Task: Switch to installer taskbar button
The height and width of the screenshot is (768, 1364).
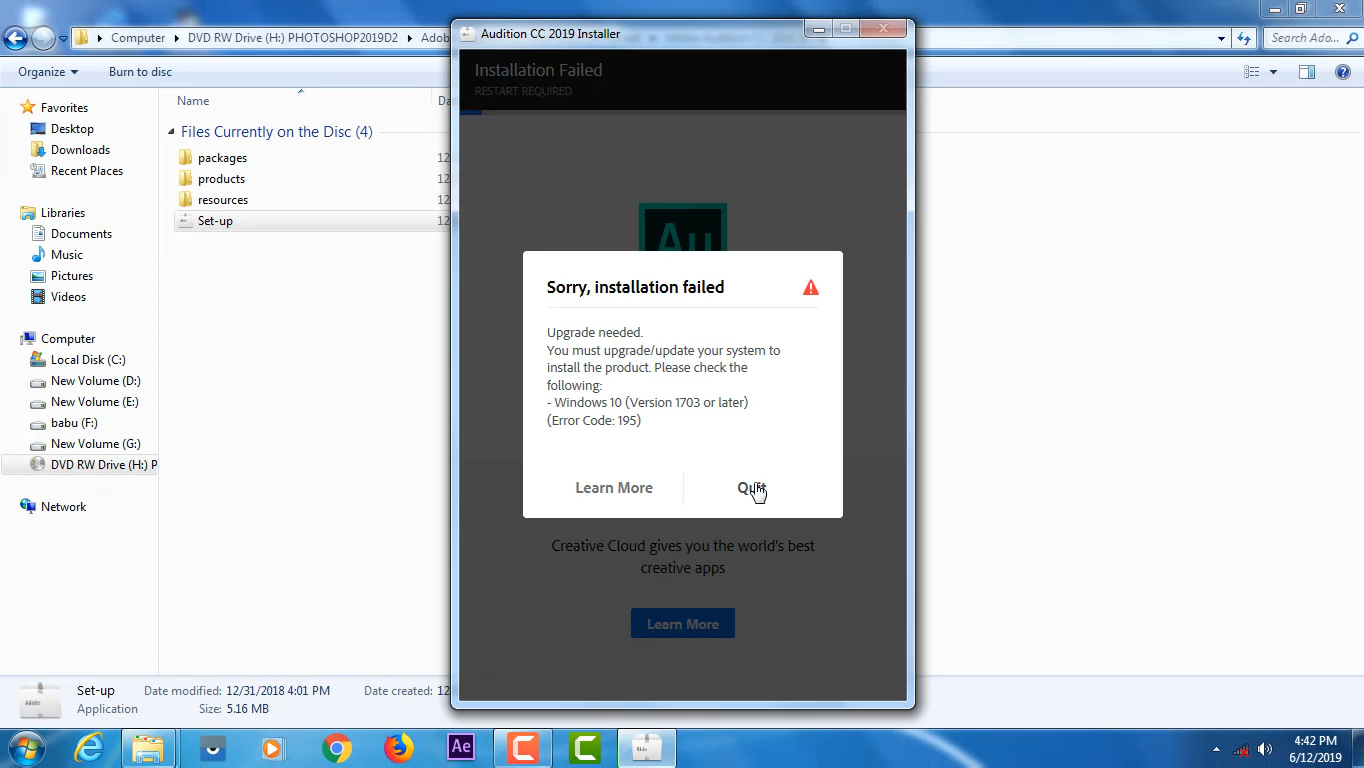Action: click(x=647, y=748)
